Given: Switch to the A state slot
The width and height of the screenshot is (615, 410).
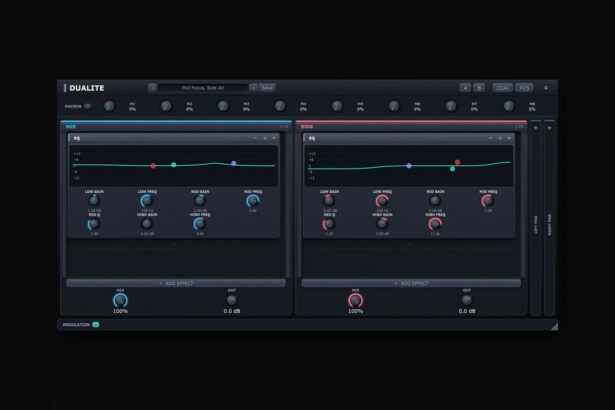Looking at the screenshot, I should [465, 87].
